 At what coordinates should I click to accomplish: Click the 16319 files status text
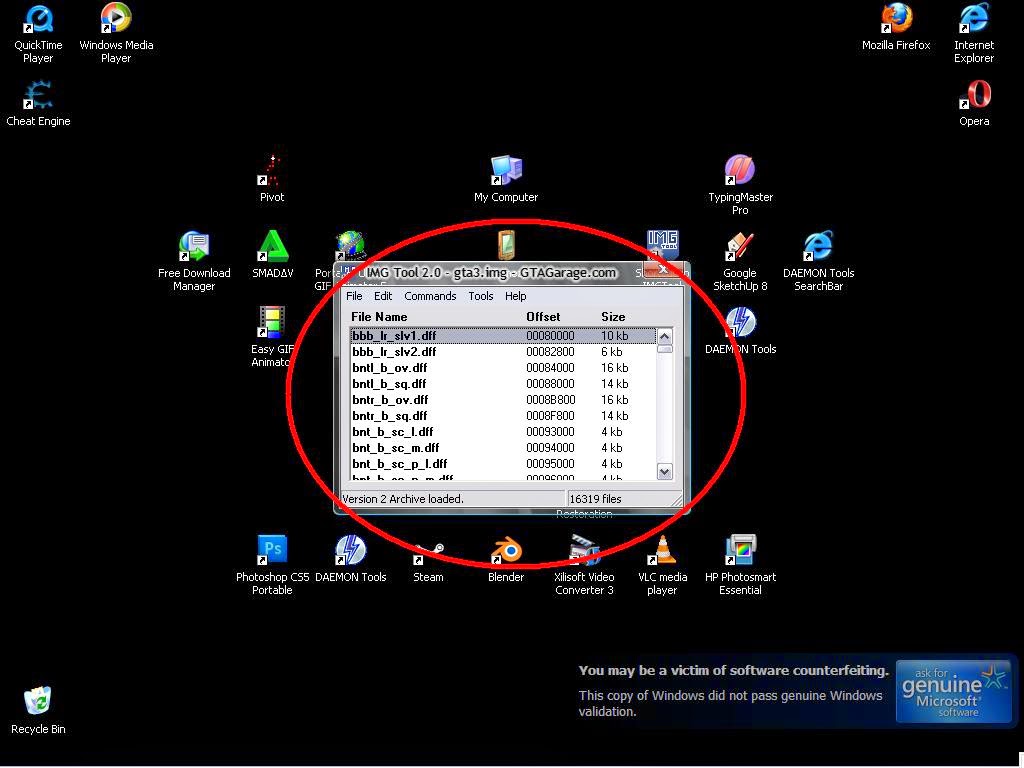595,499
